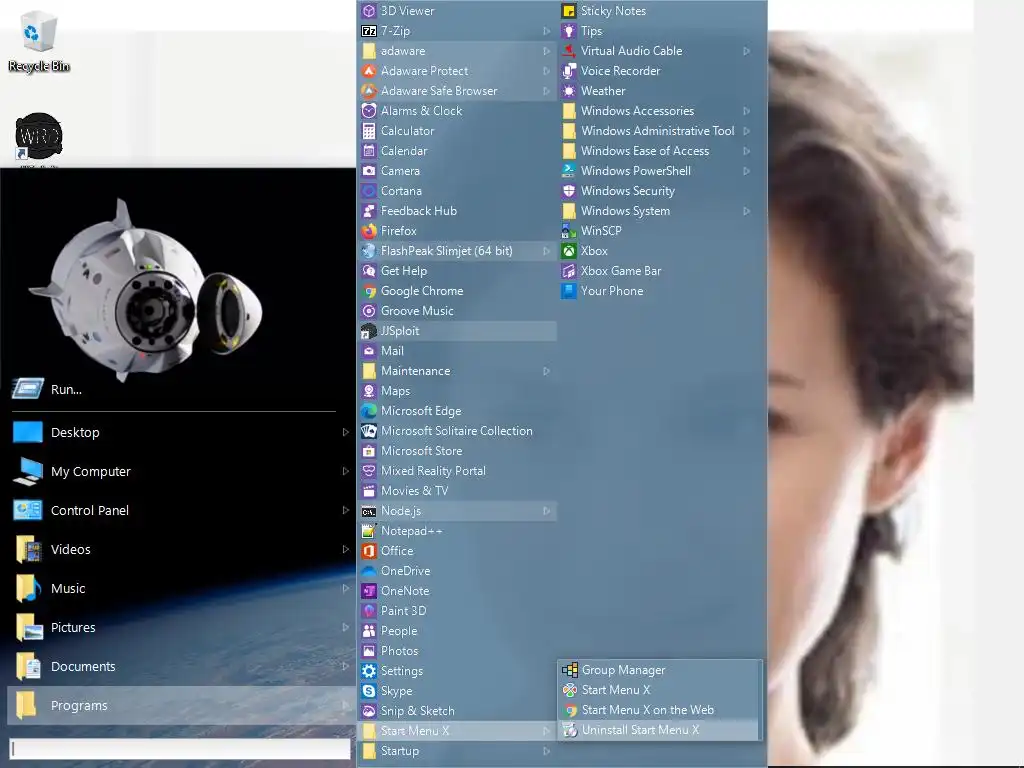
Task: Click the Group Manager icon
Action: point(569,670)
